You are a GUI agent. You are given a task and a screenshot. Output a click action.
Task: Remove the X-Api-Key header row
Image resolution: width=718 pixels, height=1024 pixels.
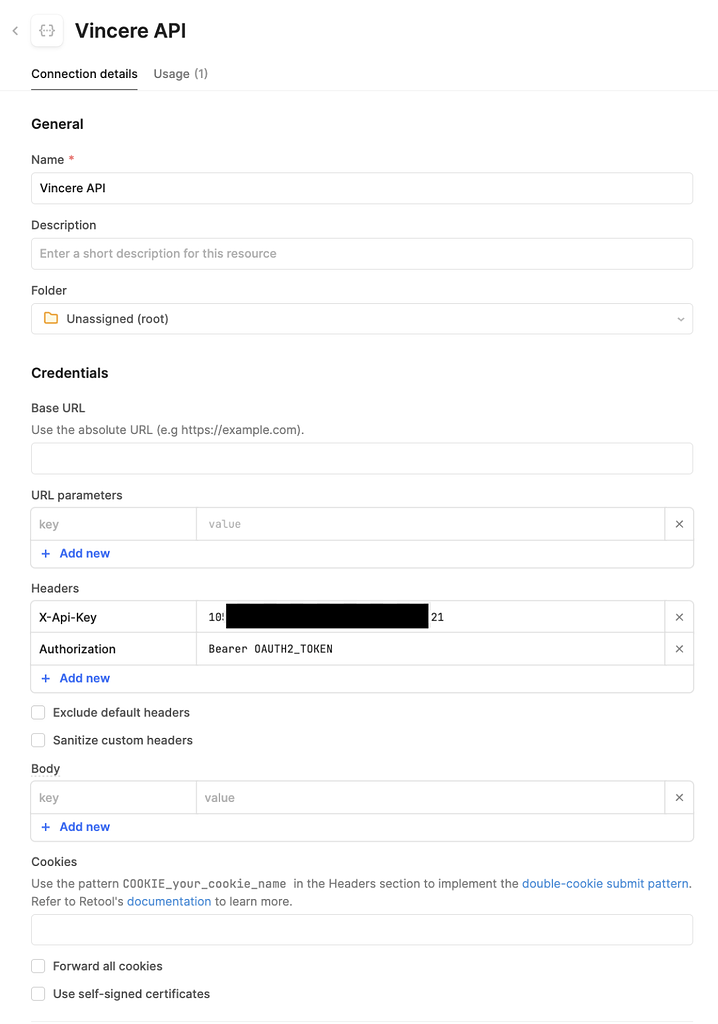pos(679,616)
